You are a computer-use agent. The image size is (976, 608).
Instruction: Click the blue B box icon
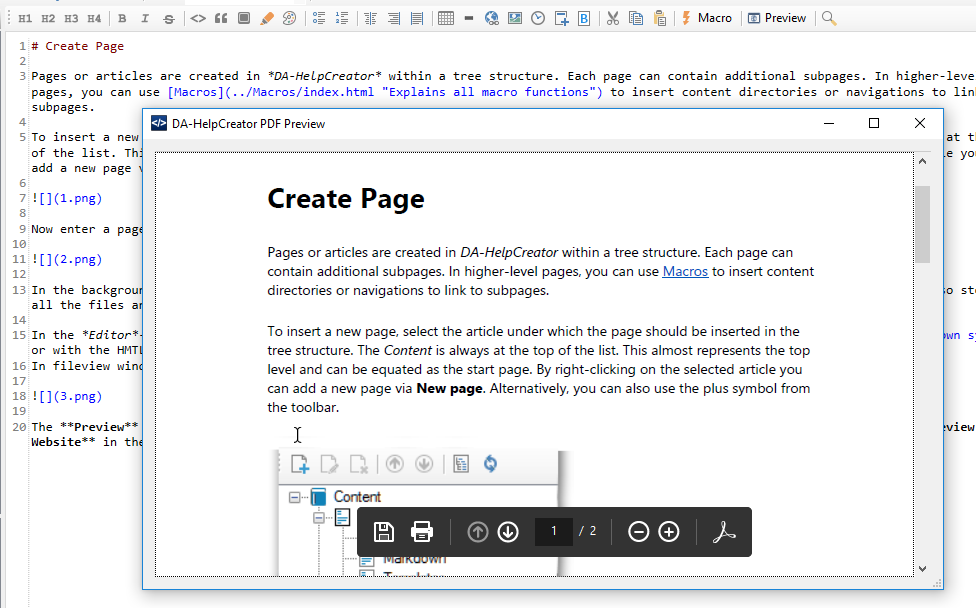pos(584,19)
